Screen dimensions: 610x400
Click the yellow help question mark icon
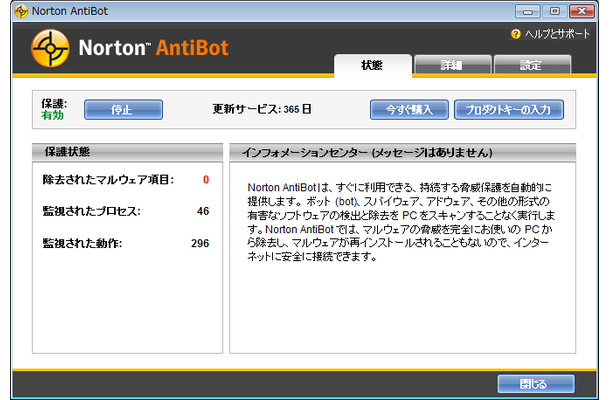pyautogui.click(x=515, y=34)
